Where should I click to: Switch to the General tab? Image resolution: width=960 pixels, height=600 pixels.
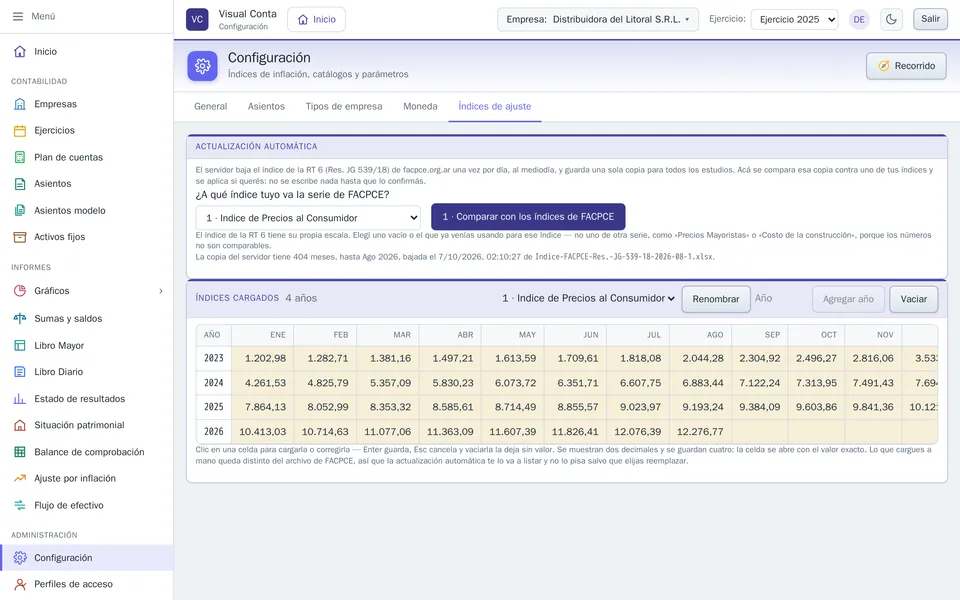coord(211,107)
